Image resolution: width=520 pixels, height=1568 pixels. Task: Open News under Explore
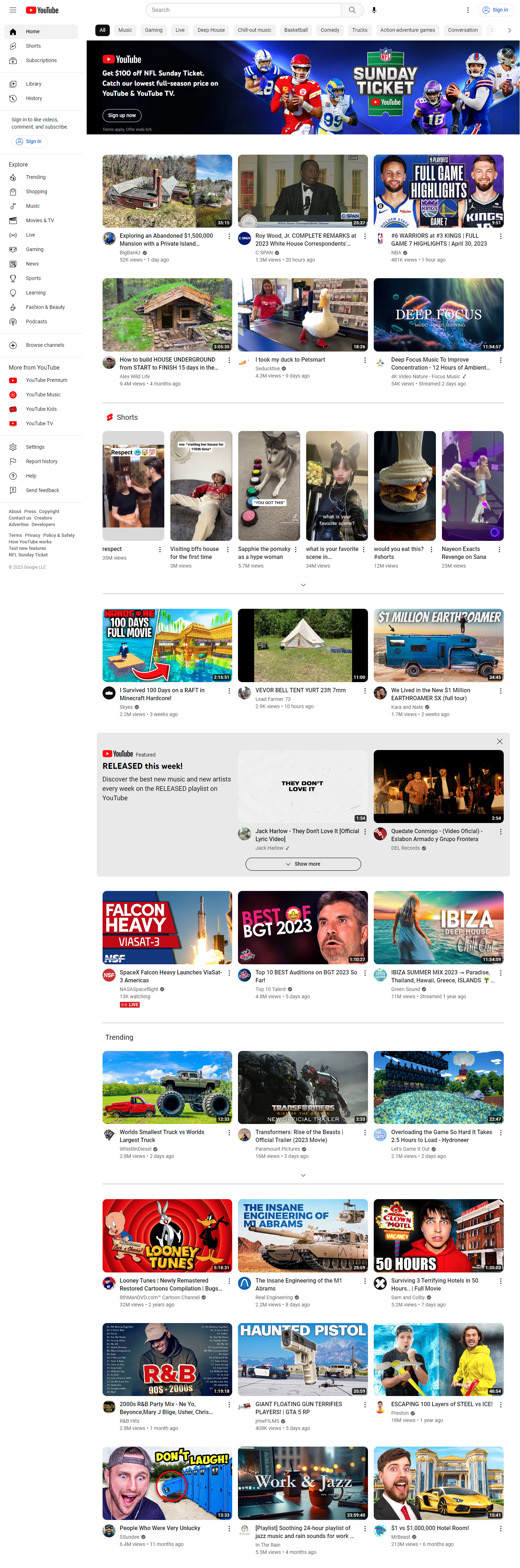(x=41, y=264)
